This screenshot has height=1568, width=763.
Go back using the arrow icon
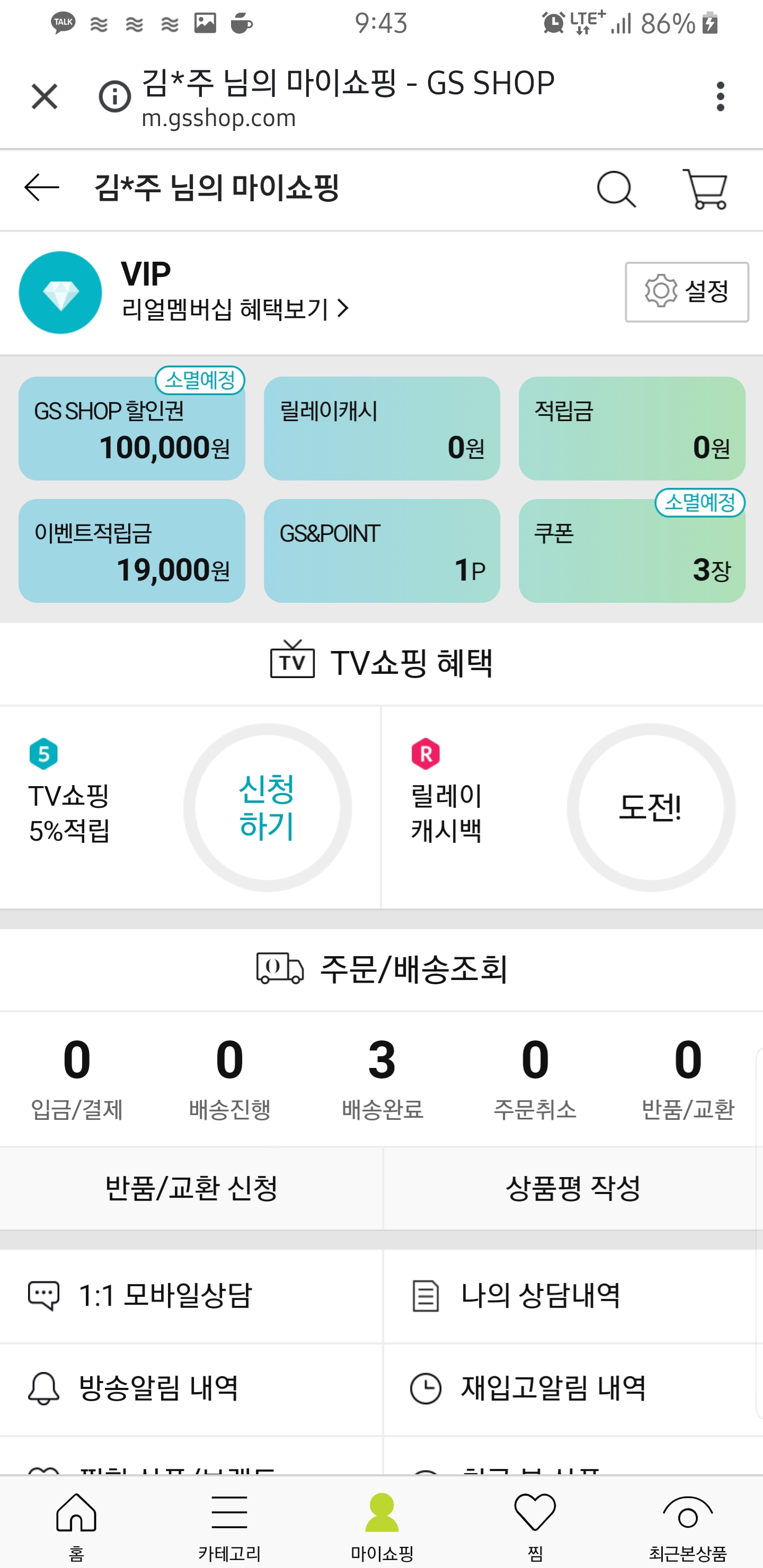pos(41,188)
